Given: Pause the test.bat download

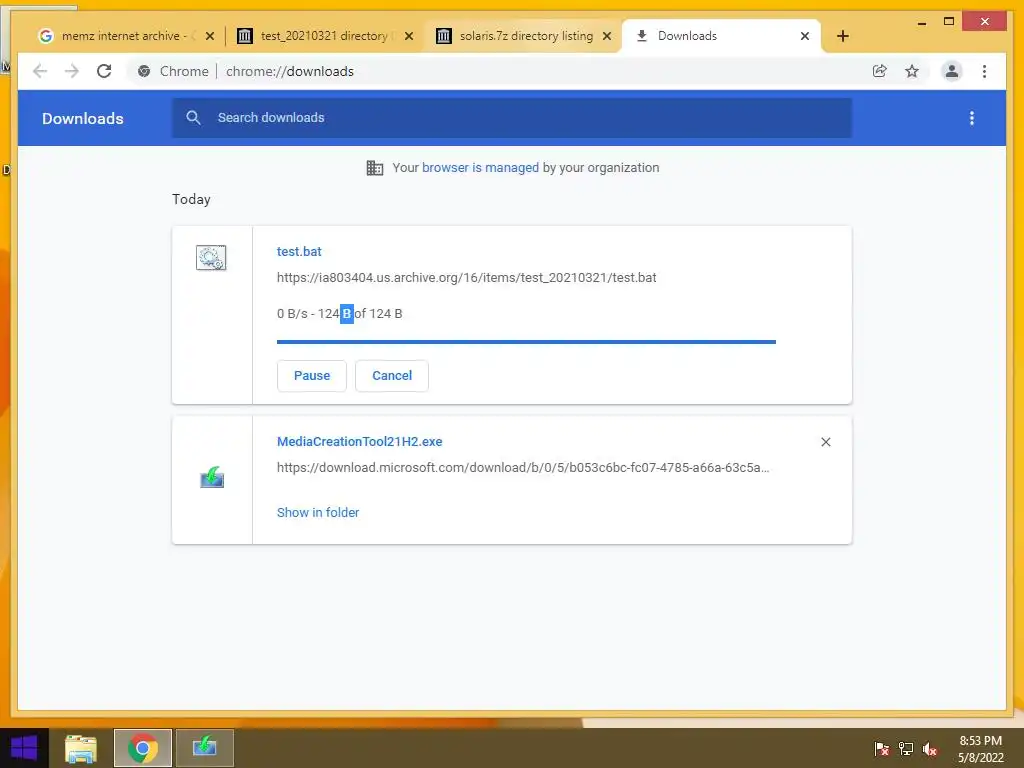Looking at the screenshot, I should 312,376.
